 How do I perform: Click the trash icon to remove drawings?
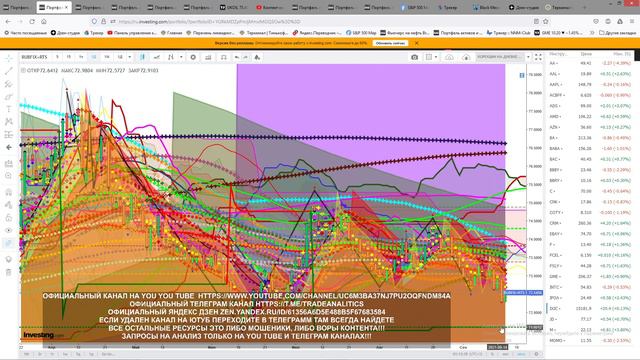tap(9, 272)
